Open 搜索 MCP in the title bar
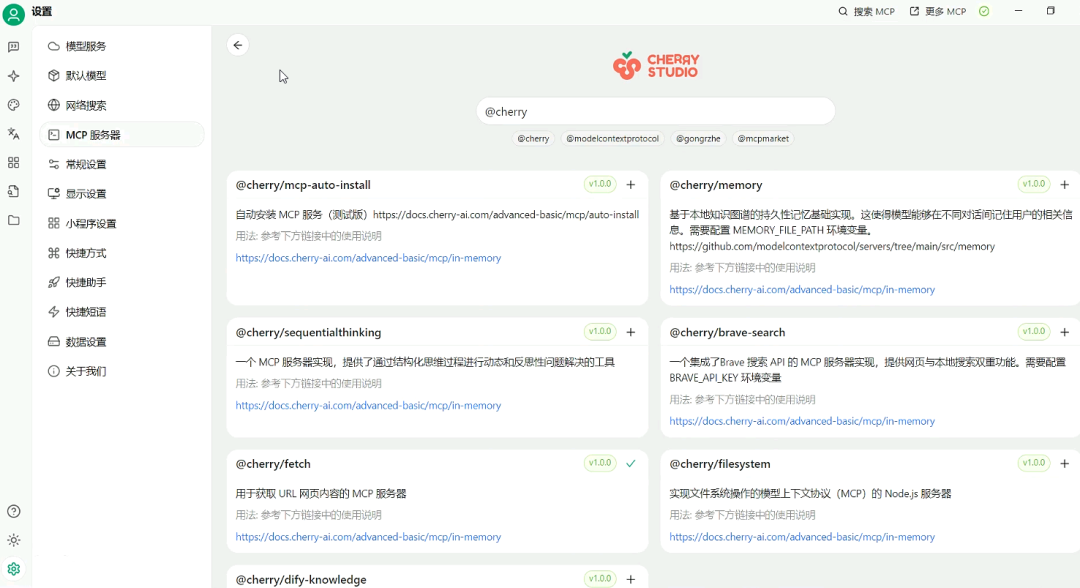Viewport: 1080px width, 588px height. click(x=866, y=11)
